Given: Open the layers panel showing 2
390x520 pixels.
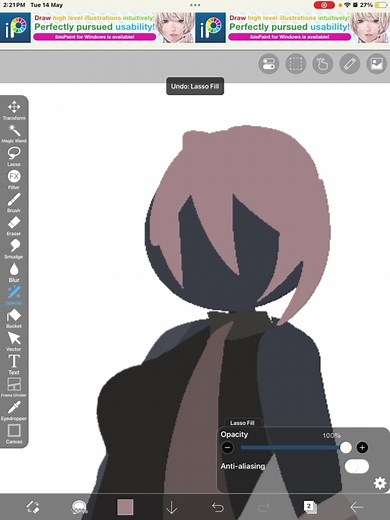Looking at the screenshot, I should pyautogui.click(x=310, y=507).
